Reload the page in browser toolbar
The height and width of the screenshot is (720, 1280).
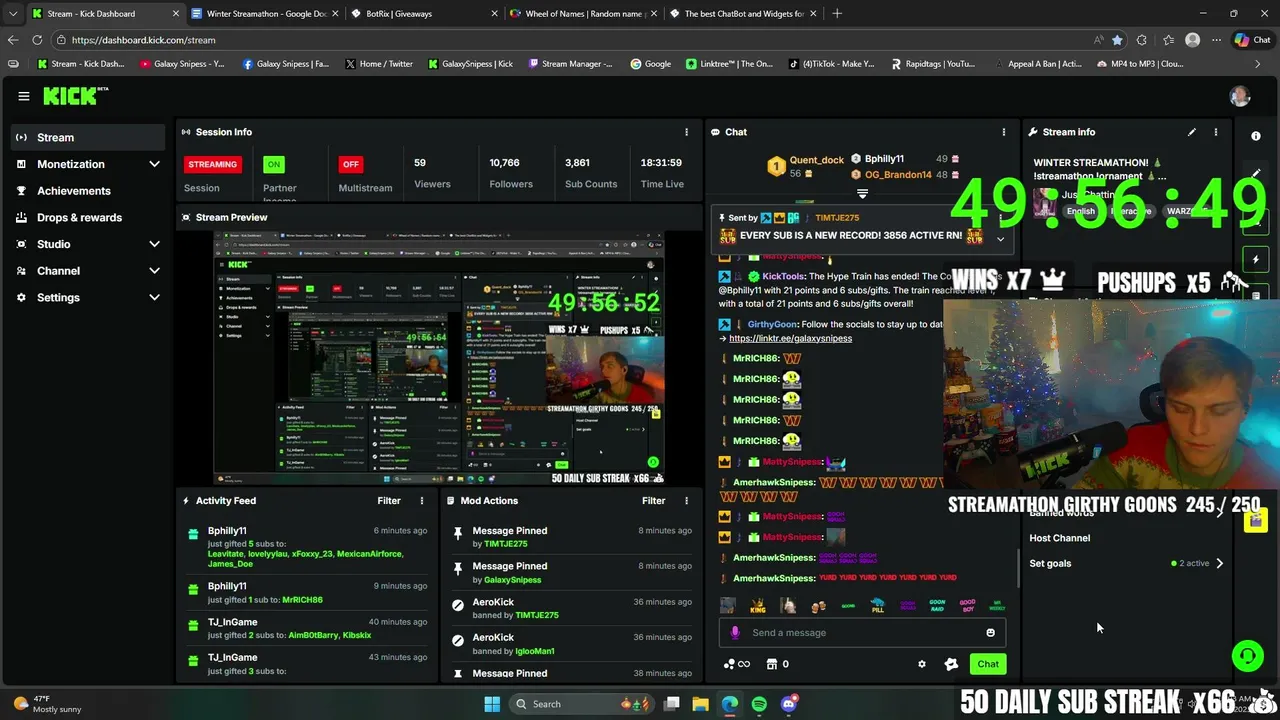tap(37, 40)
